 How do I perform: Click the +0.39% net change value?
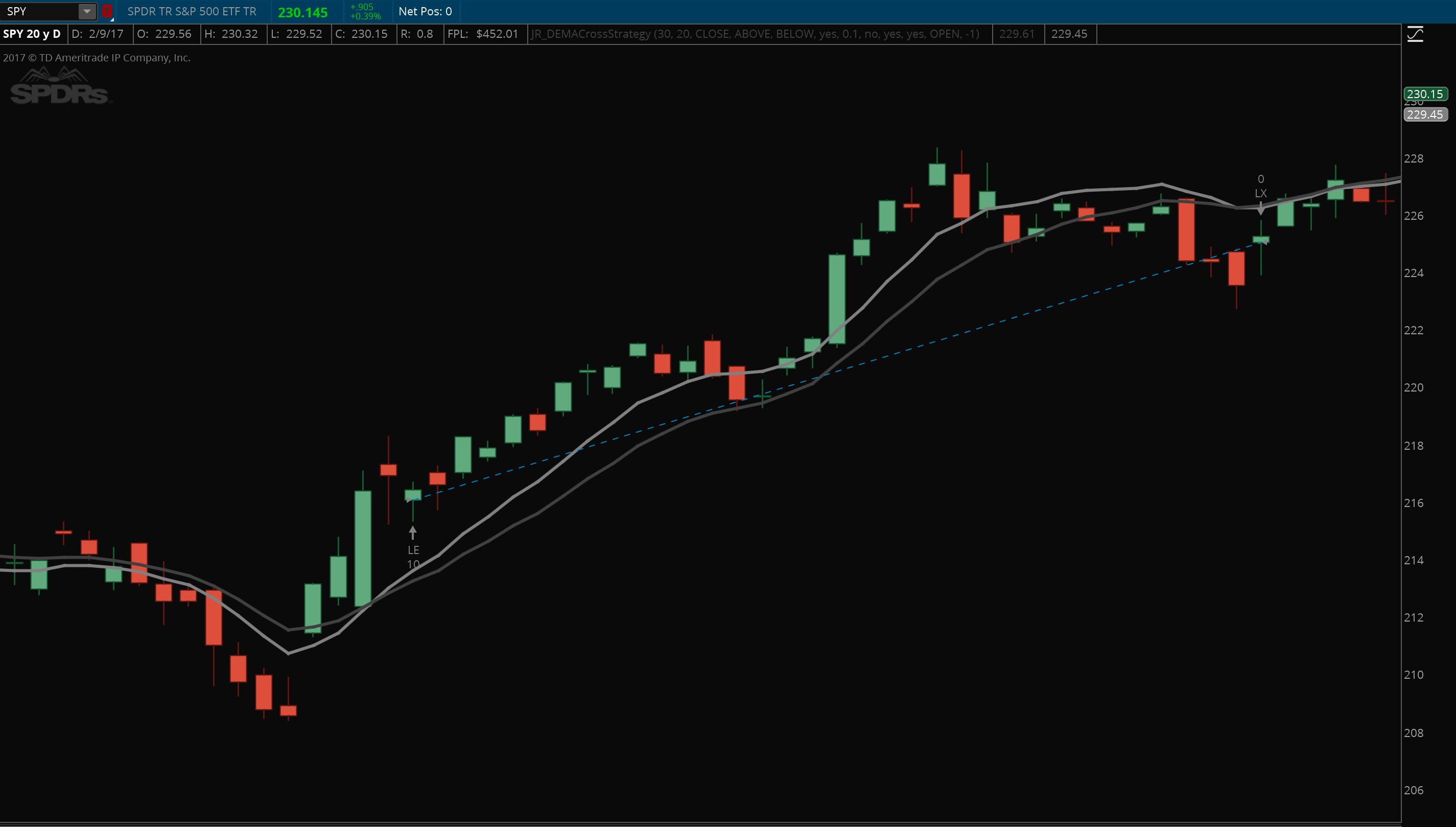pos(366,16)
